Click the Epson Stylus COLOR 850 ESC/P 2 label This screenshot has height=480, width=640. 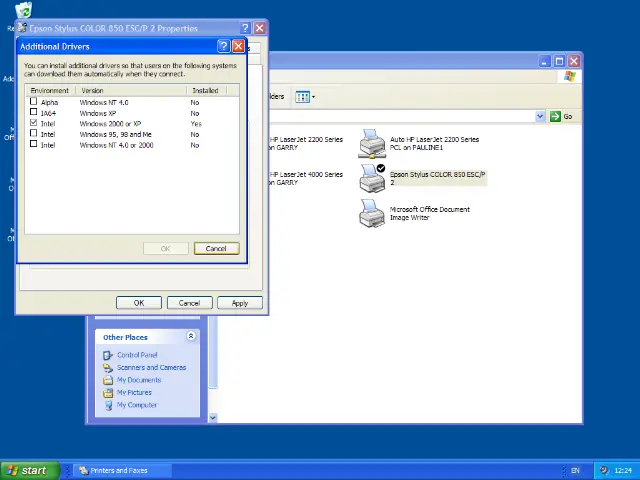438,178
